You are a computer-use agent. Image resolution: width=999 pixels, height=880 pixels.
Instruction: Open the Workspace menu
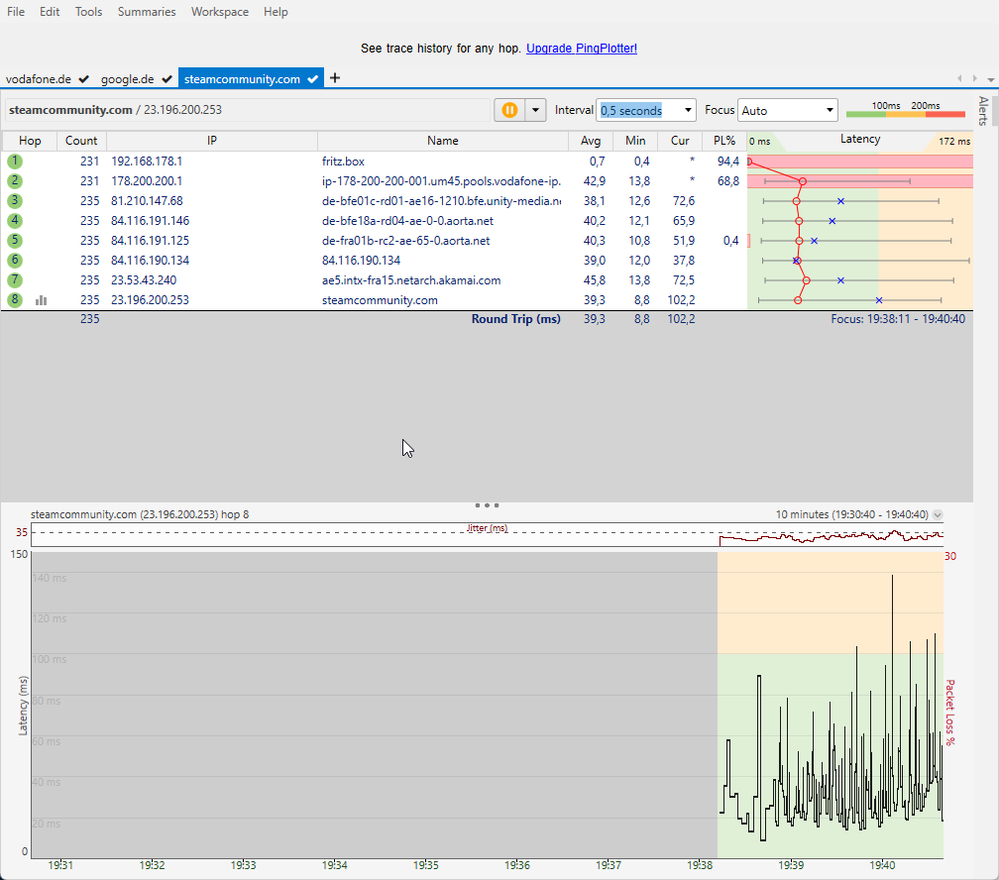click(220, 11)
